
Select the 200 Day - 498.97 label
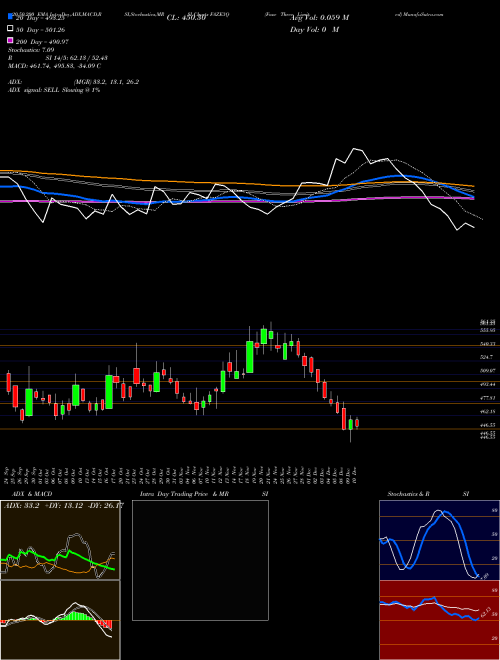[43, 42]
